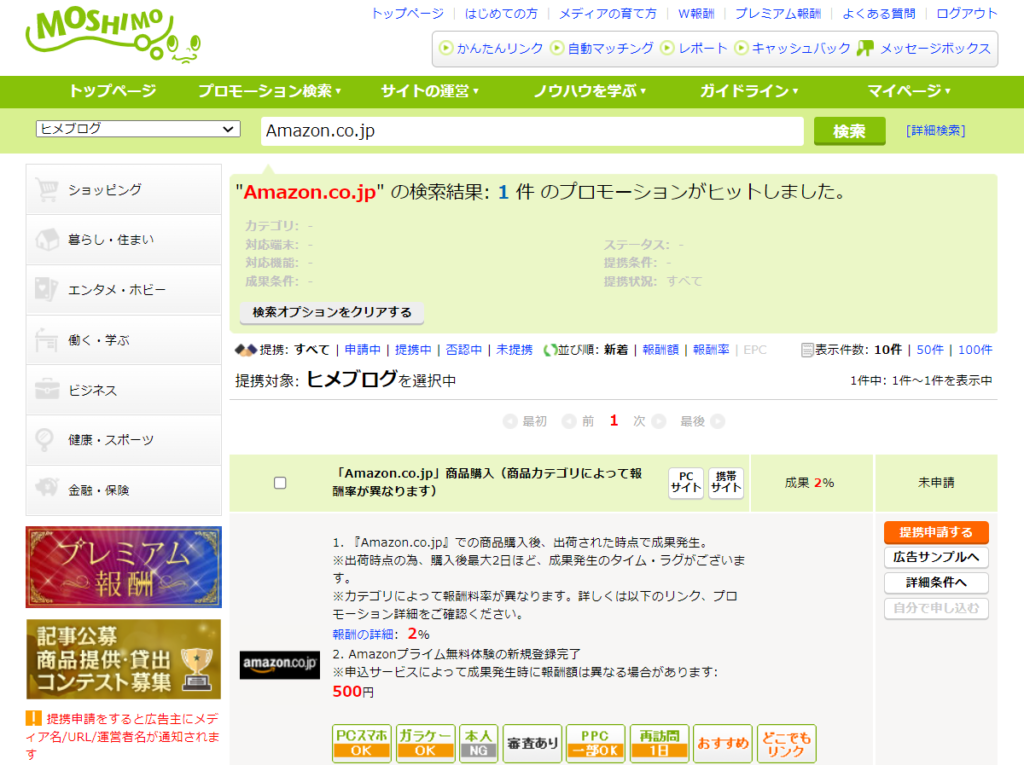The image size is (1024, 765).
Task: Click the Amazon.co.jp search input field
Action: (532, 131)
